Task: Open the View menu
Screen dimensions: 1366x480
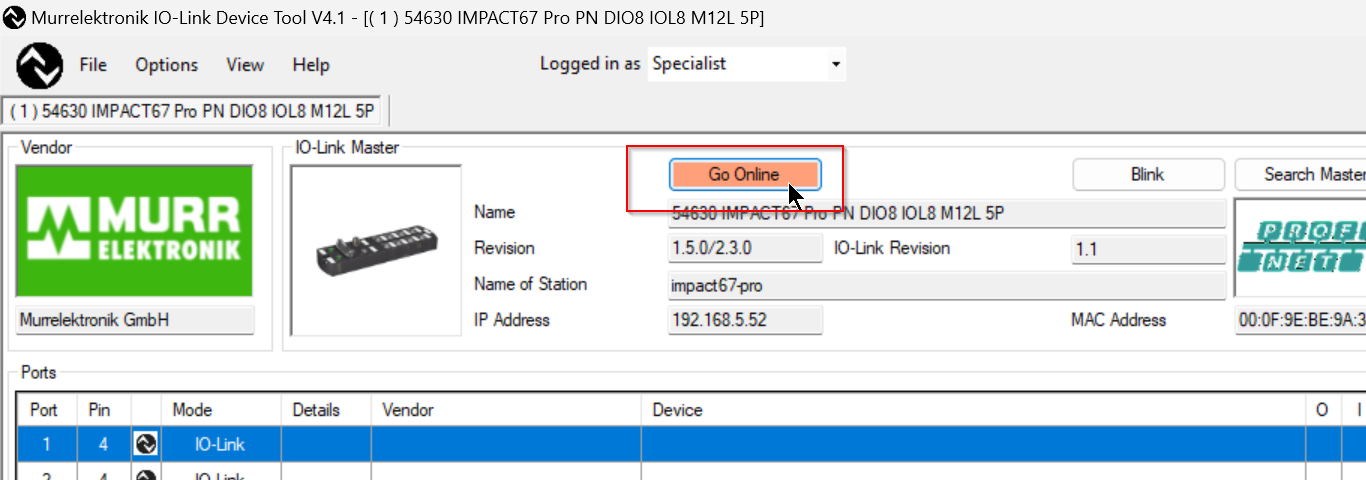Action: pos(245,65)
